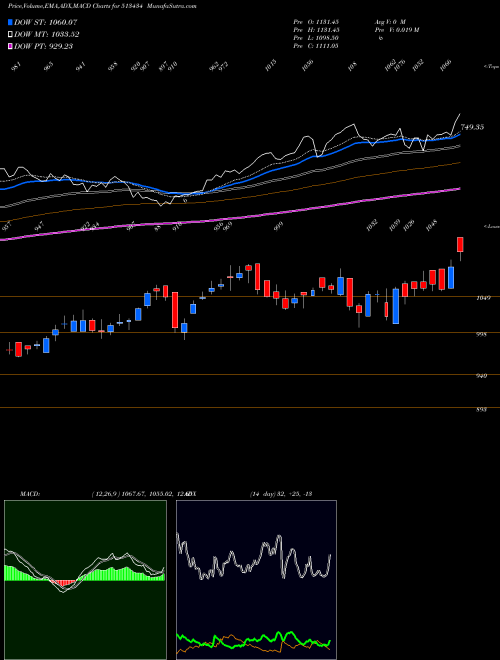Click the 998 price level label

482,335
